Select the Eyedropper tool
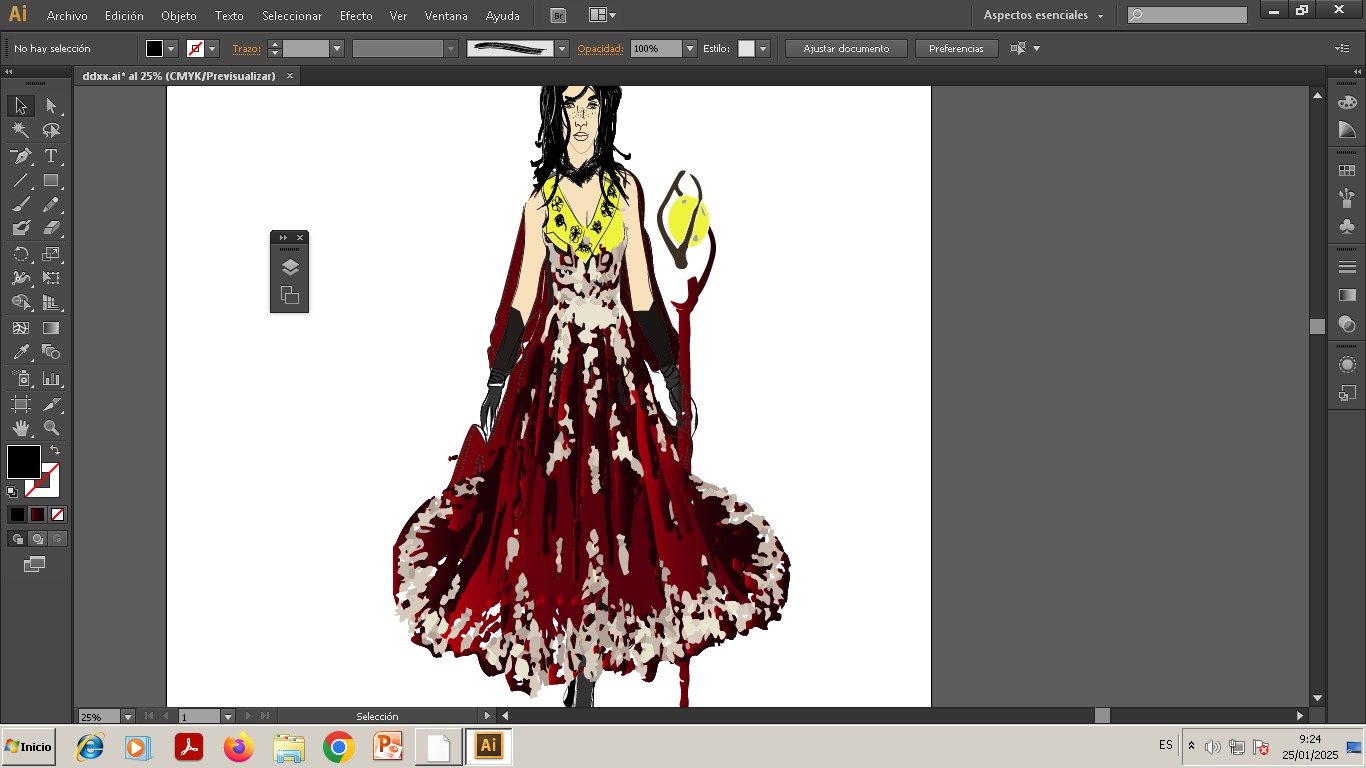Viewport: 1366px width, 768px height. pos(20,352)
